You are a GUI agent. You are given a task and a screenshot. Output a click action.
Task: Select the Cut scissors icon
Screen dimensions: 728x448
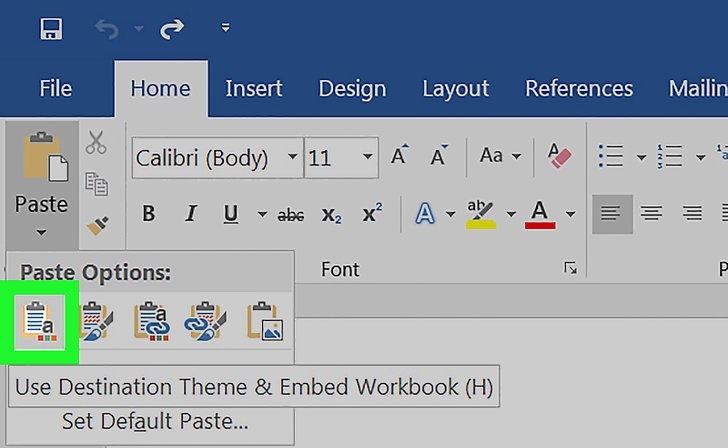[x=96, y=143]
